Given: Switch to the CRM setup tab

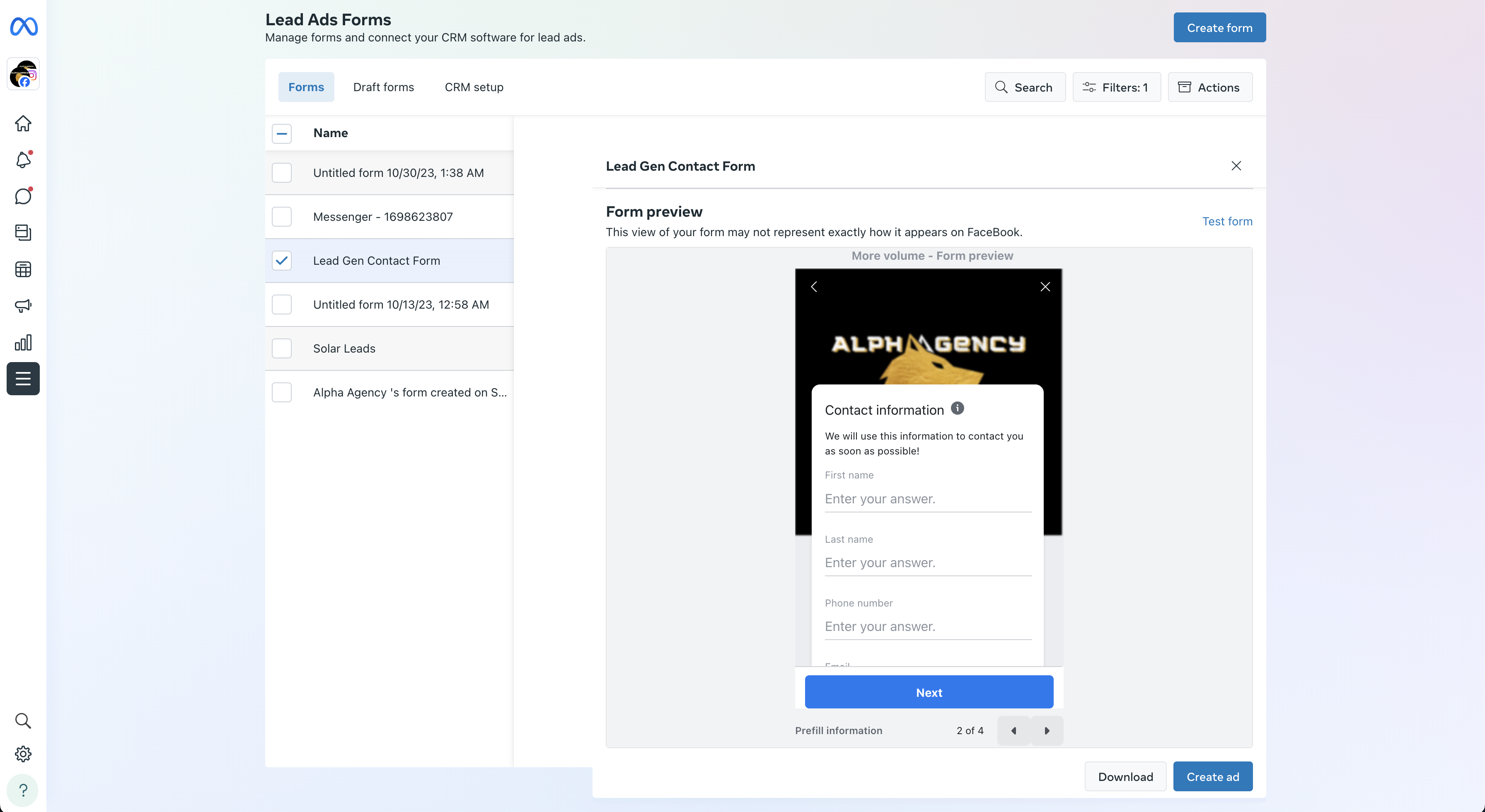Looking at the screenshot, I should pyautogui.click(x=474, y=87).
